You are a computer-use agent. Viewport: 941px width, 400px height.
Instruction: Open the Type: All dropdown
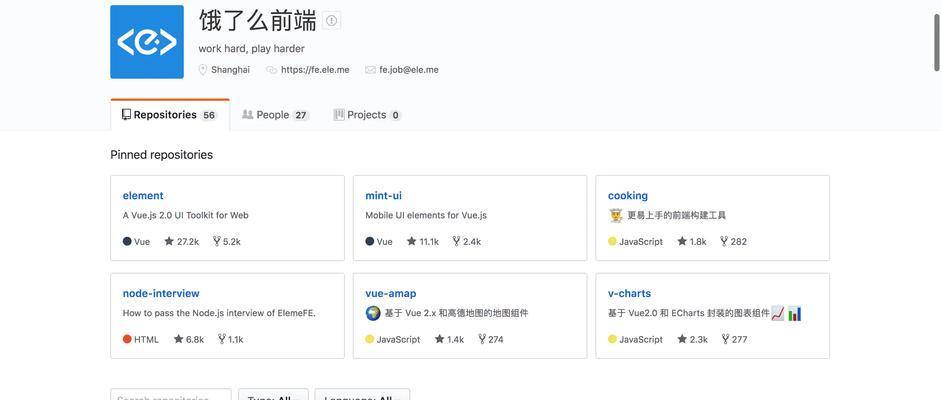pos(273,396)
